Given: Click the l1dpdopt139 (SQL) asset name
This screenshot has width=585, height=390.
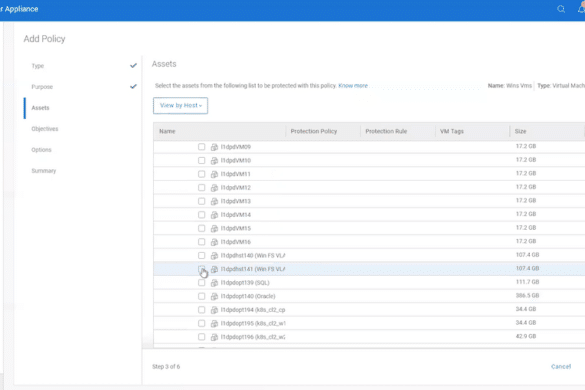Looking at the screenshot, I should pyautogui.click(x=245, y=283).
